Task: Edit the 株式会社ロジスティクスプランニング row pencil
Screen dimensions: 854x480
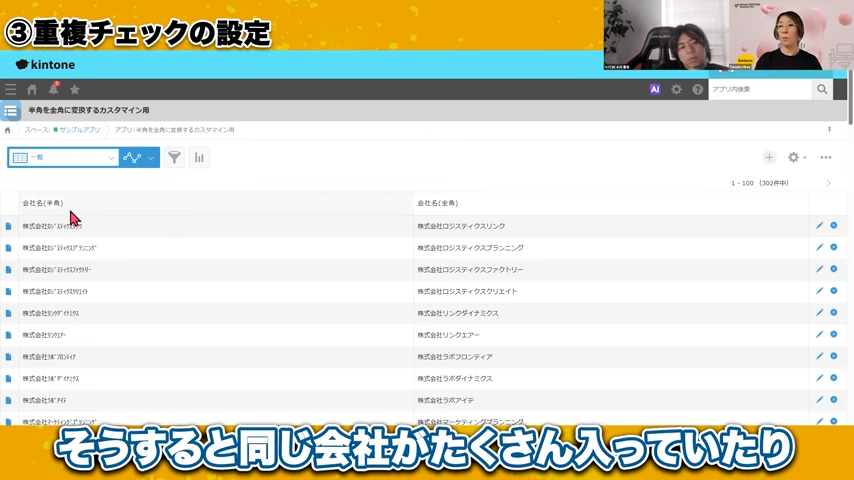Action: (x=820, y=247)
